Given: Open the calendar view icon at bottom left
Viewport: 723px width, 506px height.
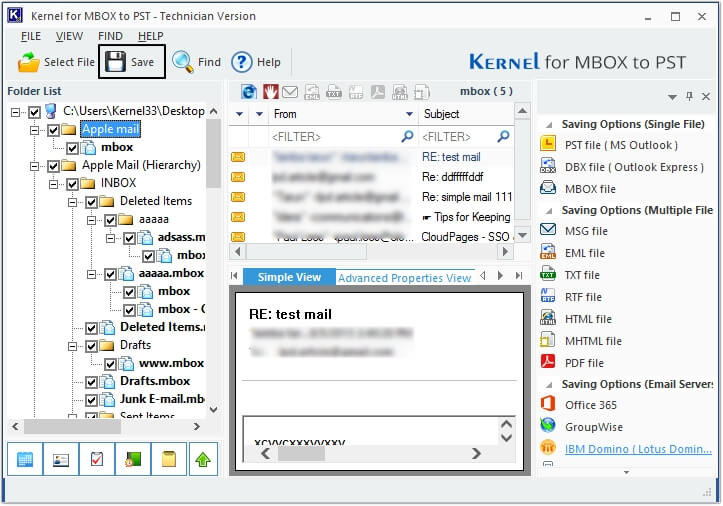Looking at the screenshot, I should (25, 459).
